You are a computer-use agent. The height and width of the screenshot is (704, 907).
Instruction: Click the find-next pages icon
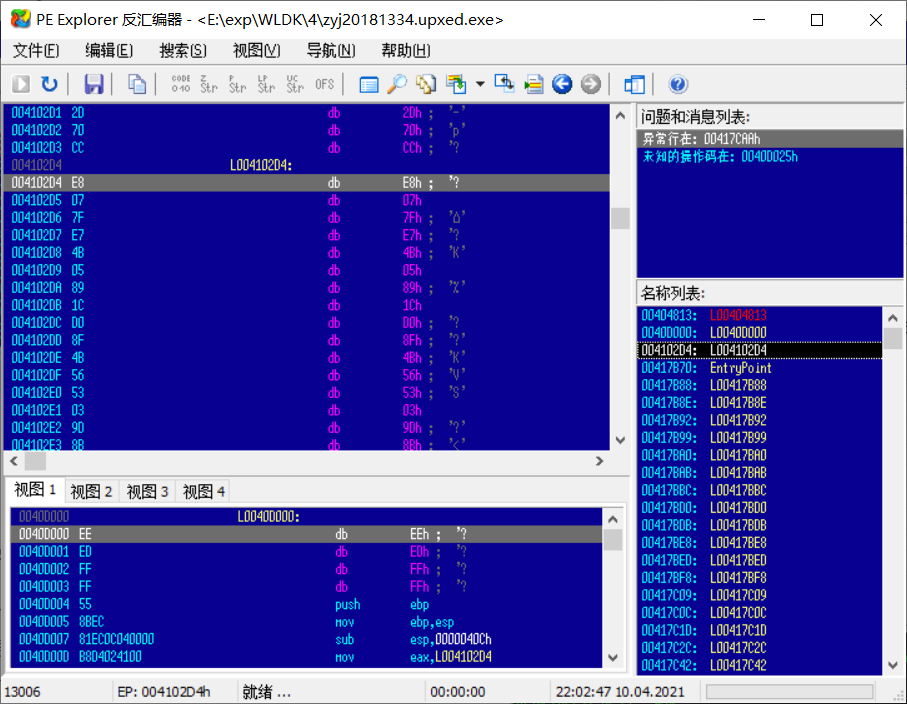(x=426, y=84)
